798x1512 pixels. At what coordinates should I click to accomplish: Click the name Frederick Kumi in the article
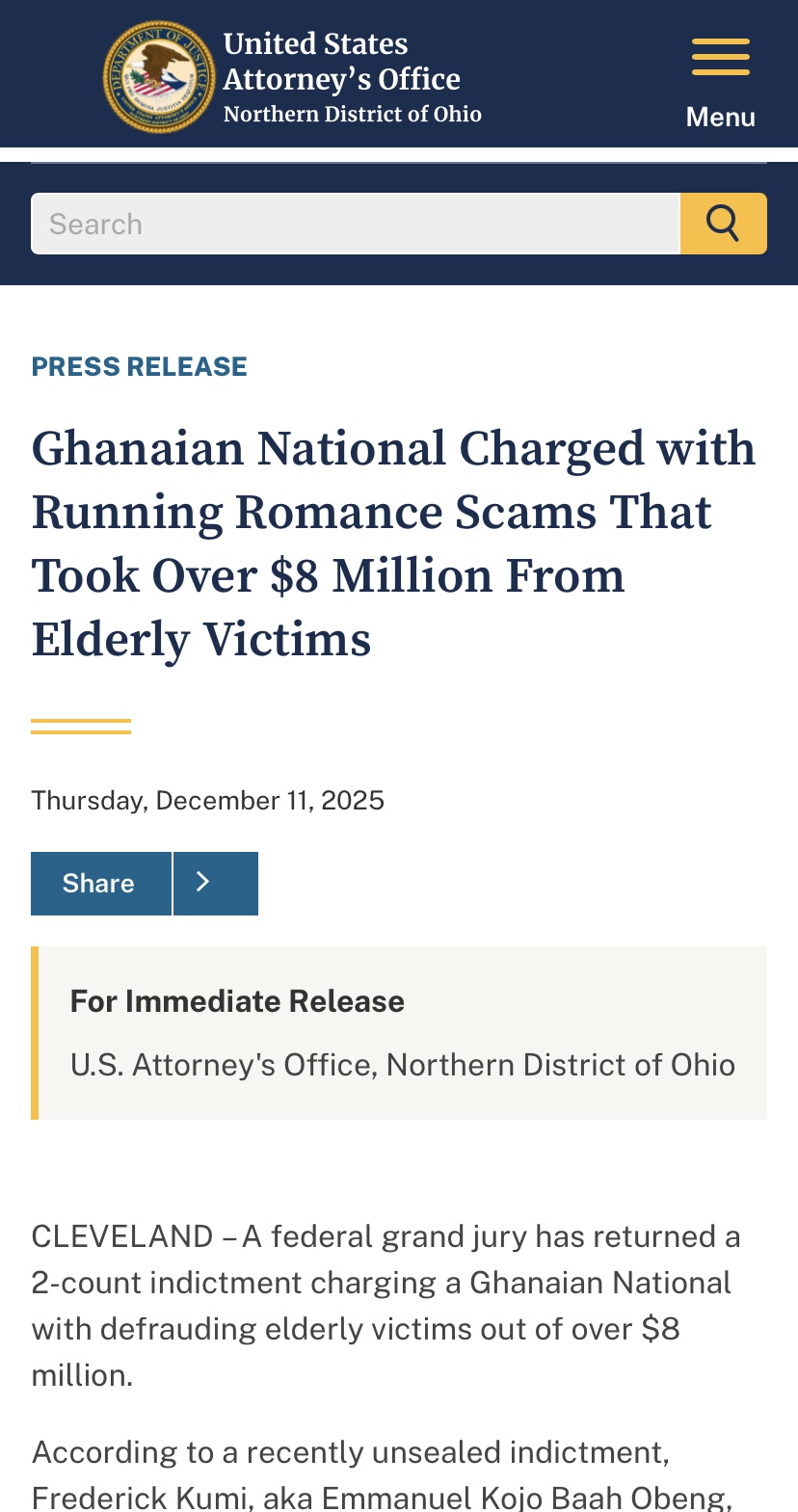[x=143, y=1498]
